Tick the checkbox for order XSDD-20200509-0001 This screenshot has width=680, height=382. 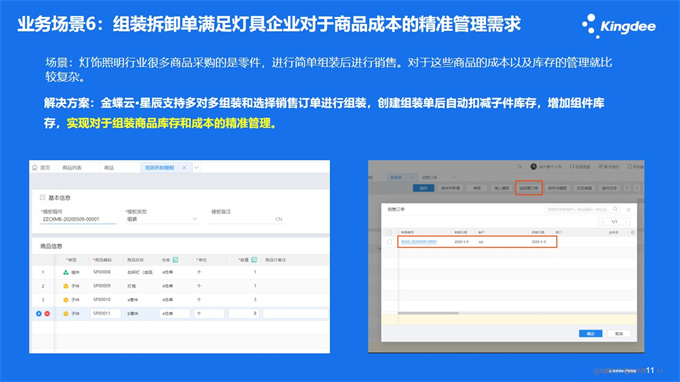pos(389,242)
